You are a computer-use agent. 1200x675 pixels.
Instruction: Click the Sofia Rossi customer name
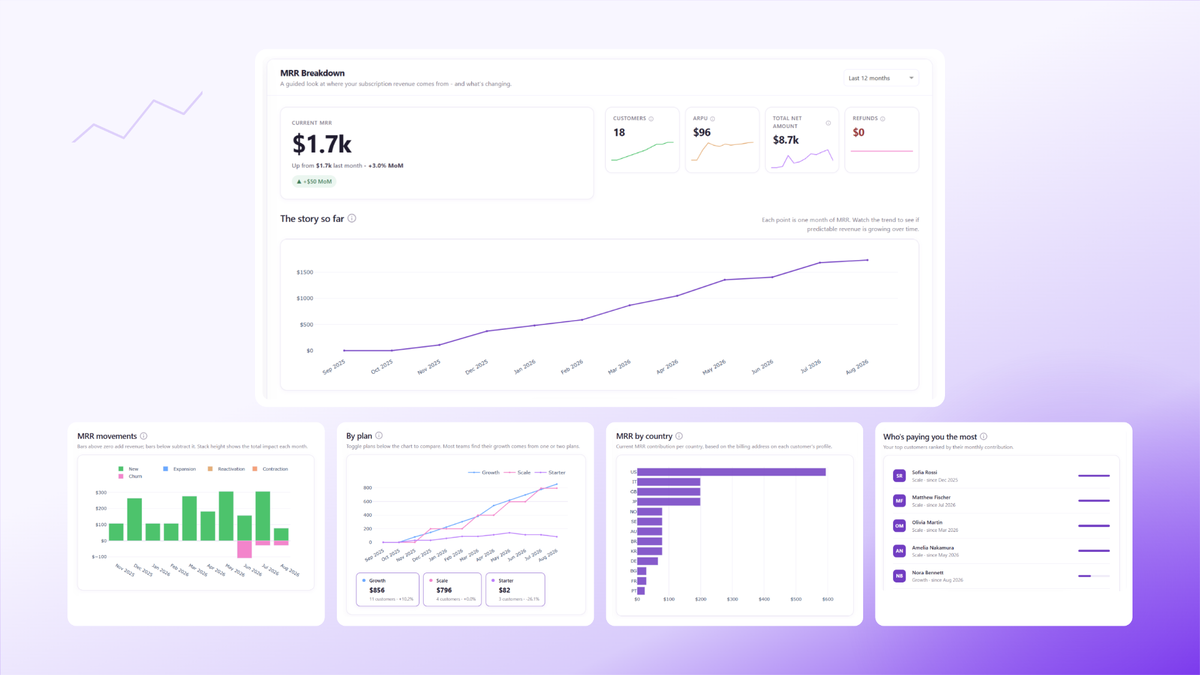pos(924,472)
